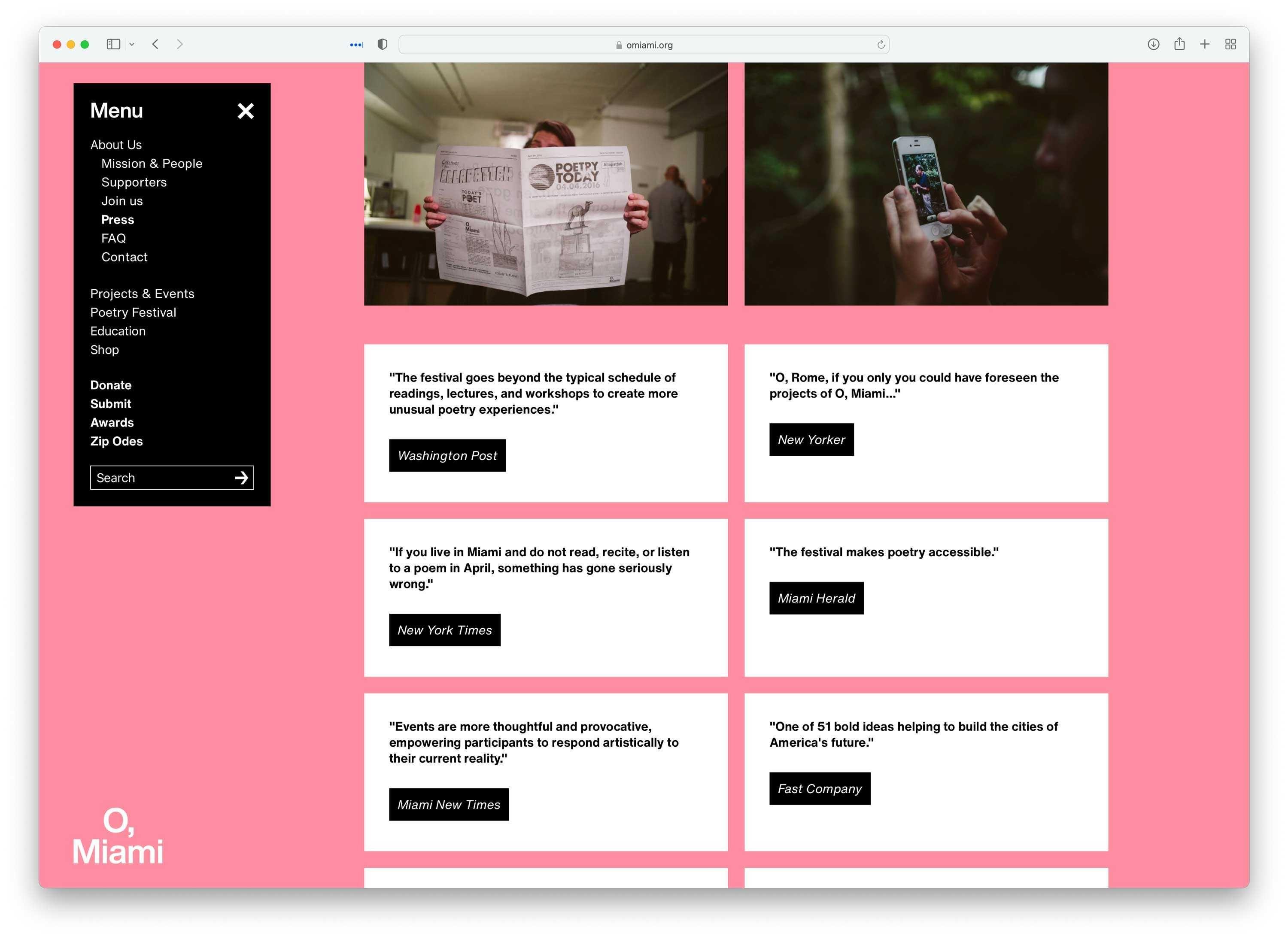Close the Menu panel with X
The width and height of the screenshot is (1288, 939).
245,111
